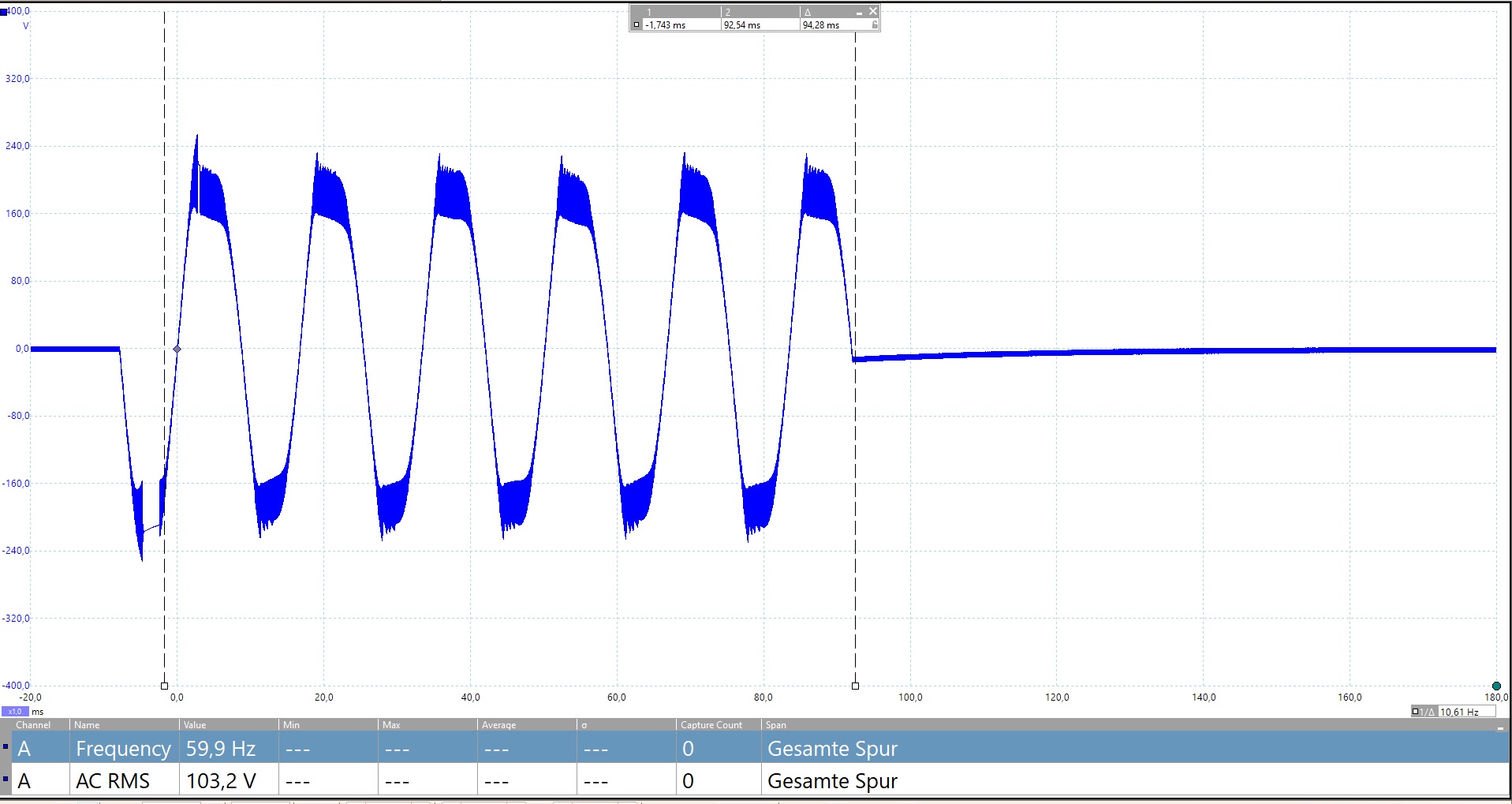Click the x1,0 time zoom factor button
Viewport: 1512px width, 804px height.
tap(15, 712)
